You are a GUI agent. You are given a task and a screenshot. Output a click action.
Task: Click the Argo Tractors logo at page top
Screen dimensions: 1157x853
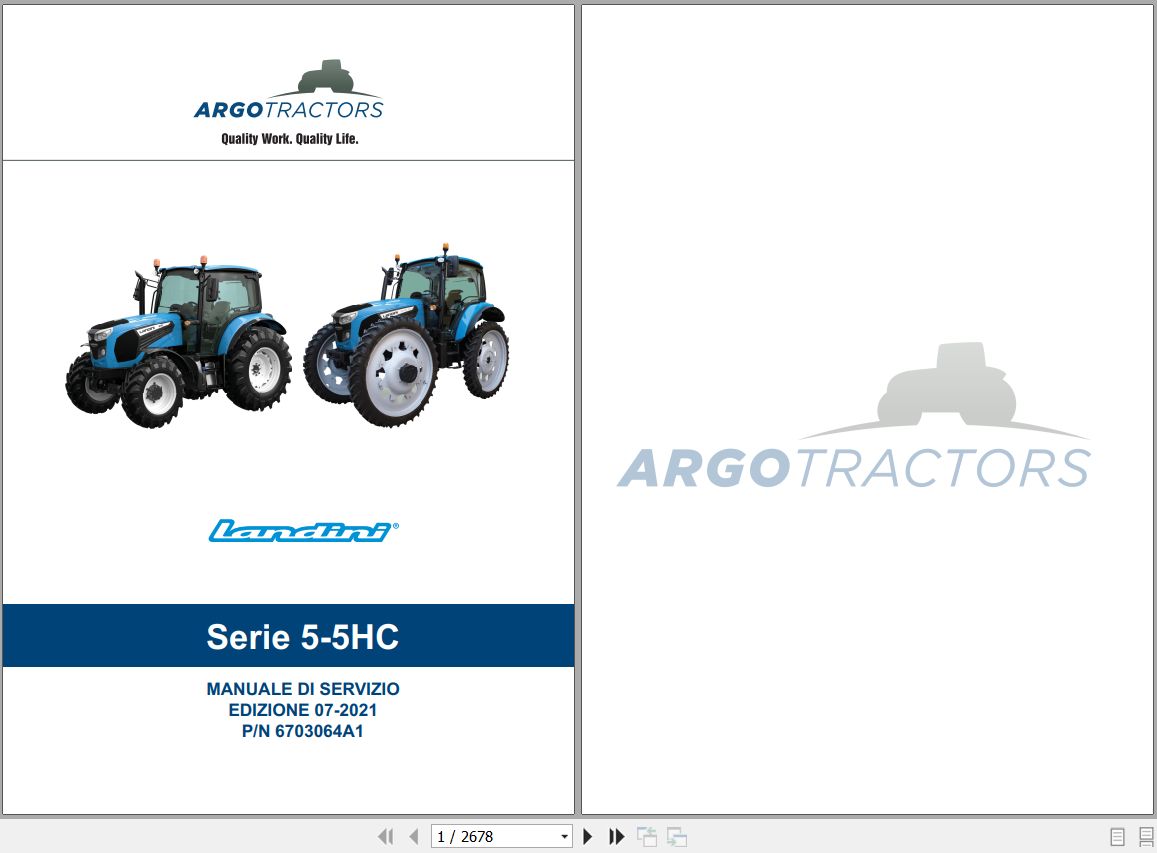click(289, 91)
